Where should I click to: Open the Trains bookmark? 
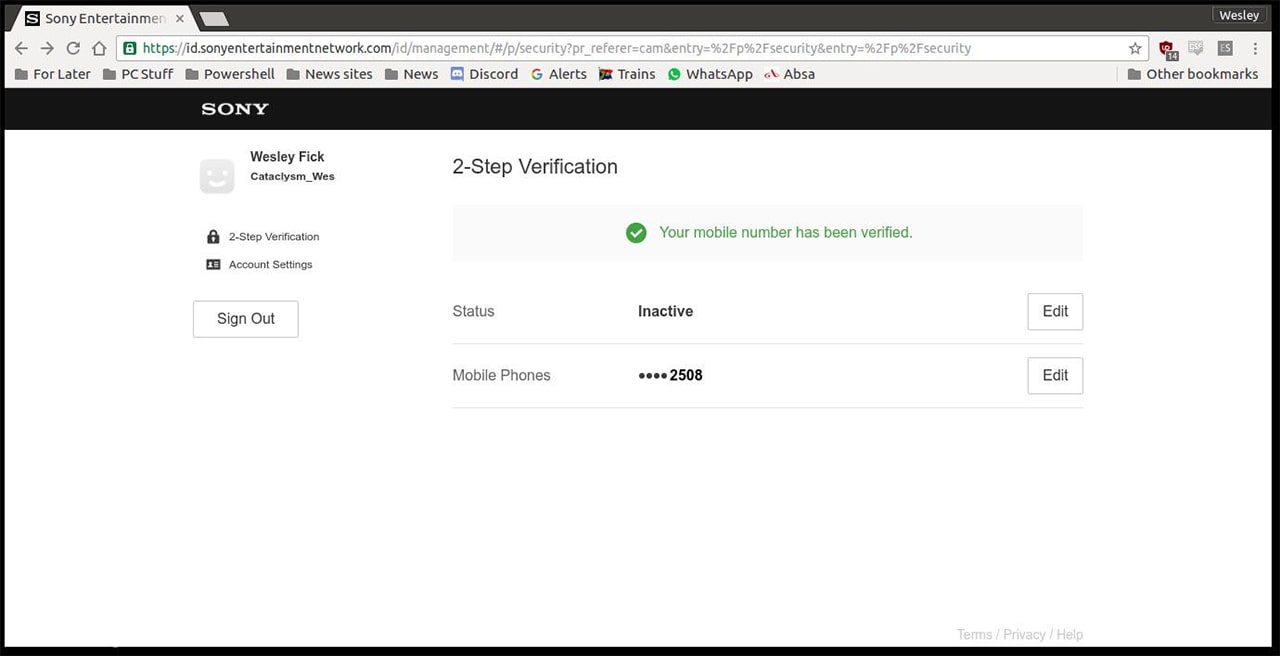coord(627,74)
